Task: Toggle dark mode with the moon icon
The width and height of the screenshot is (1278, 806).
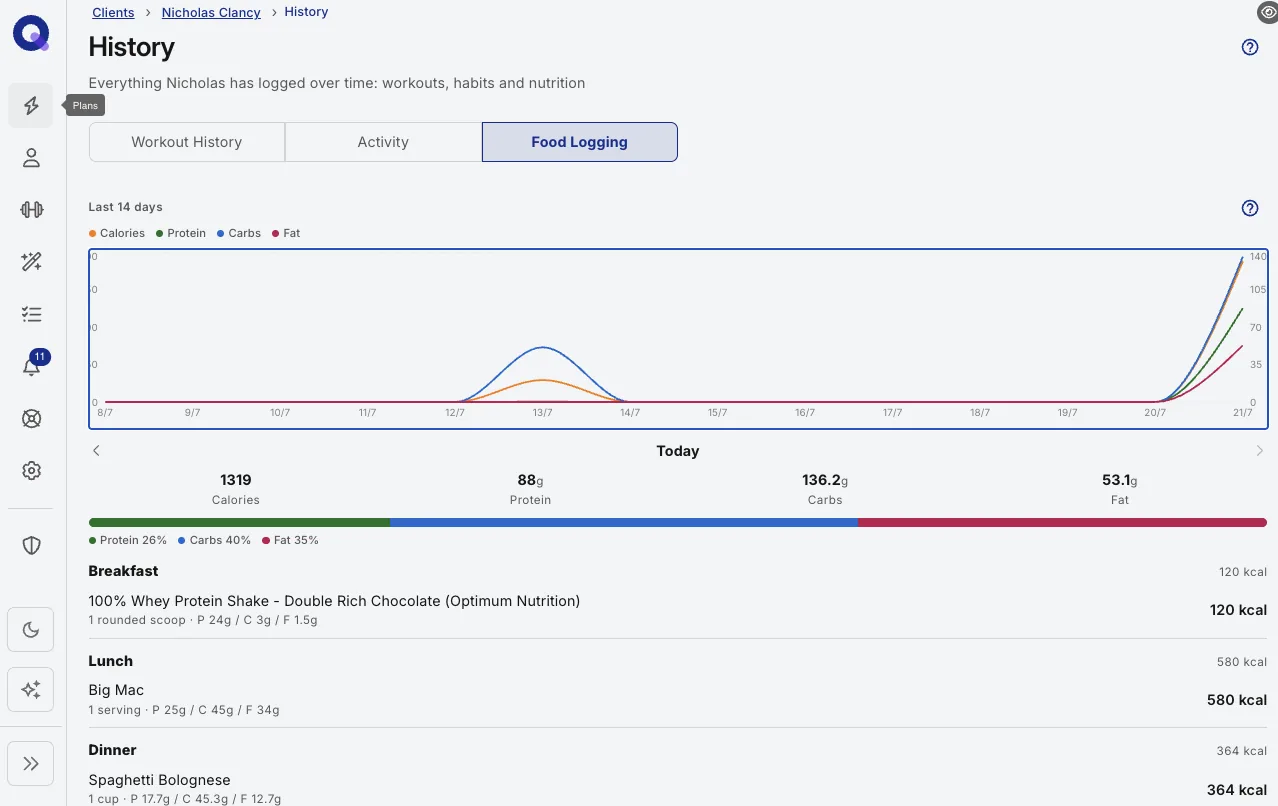Action: coord(31,630)
